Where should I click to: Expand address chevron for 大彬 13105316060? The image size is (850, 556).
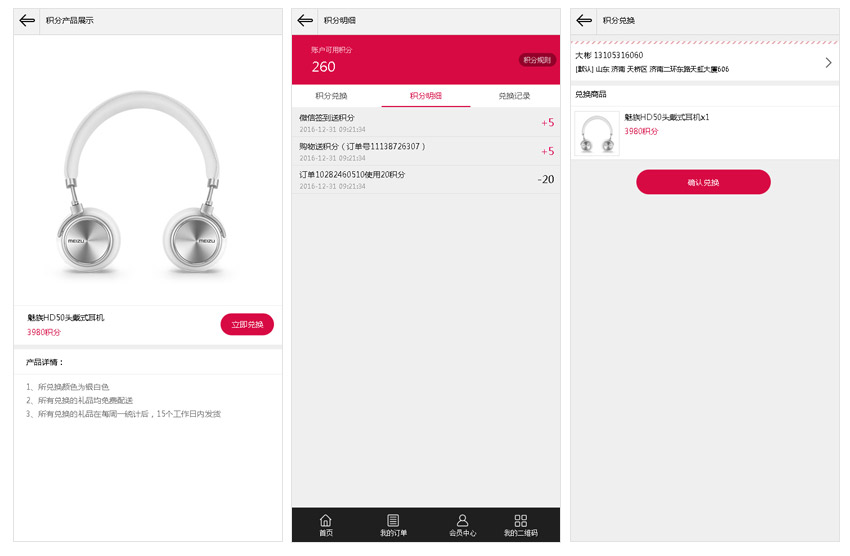point(828,63)
